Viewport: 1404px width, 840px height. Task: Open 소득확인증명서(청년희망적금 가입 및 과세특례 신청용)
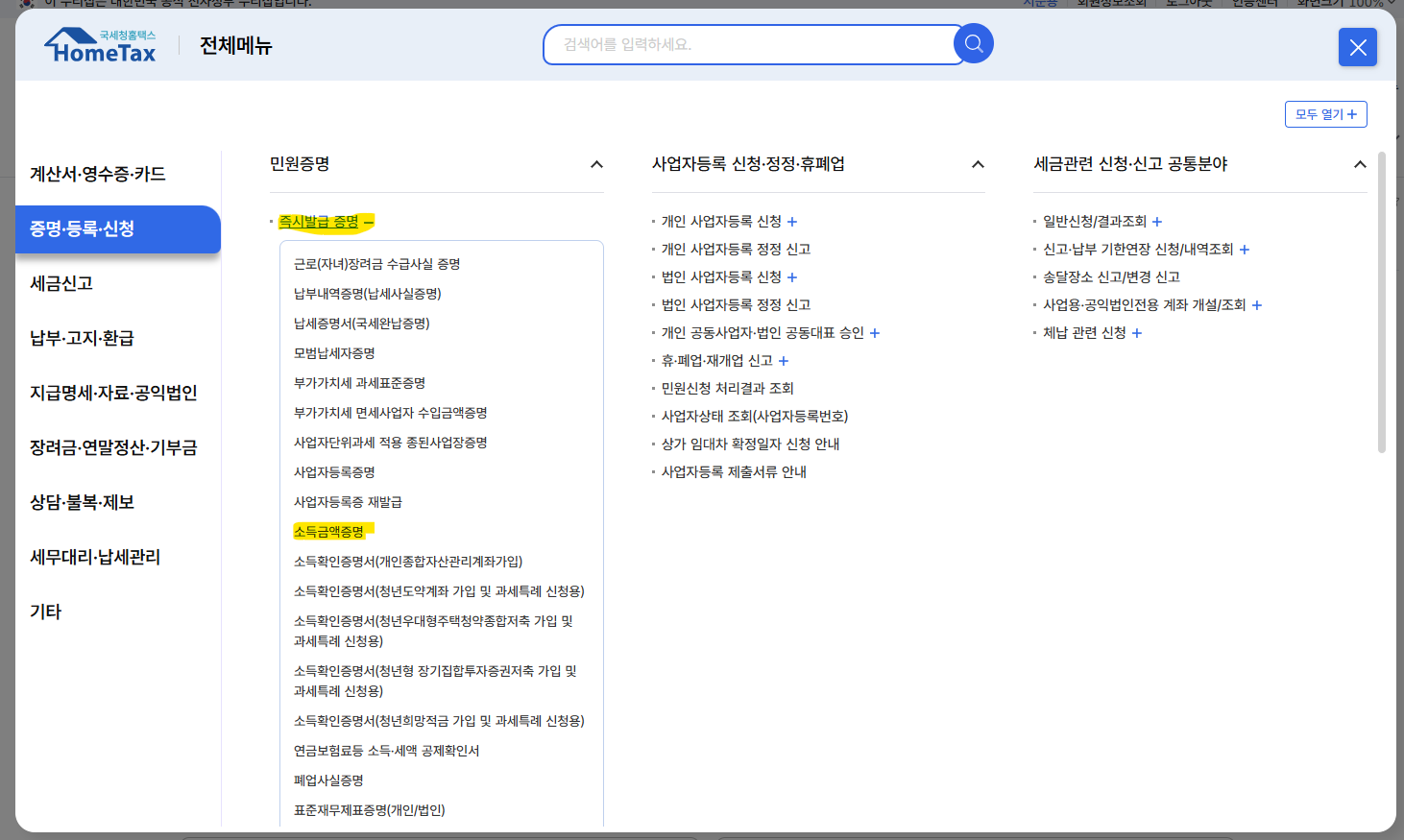click(x=439, y=721)
